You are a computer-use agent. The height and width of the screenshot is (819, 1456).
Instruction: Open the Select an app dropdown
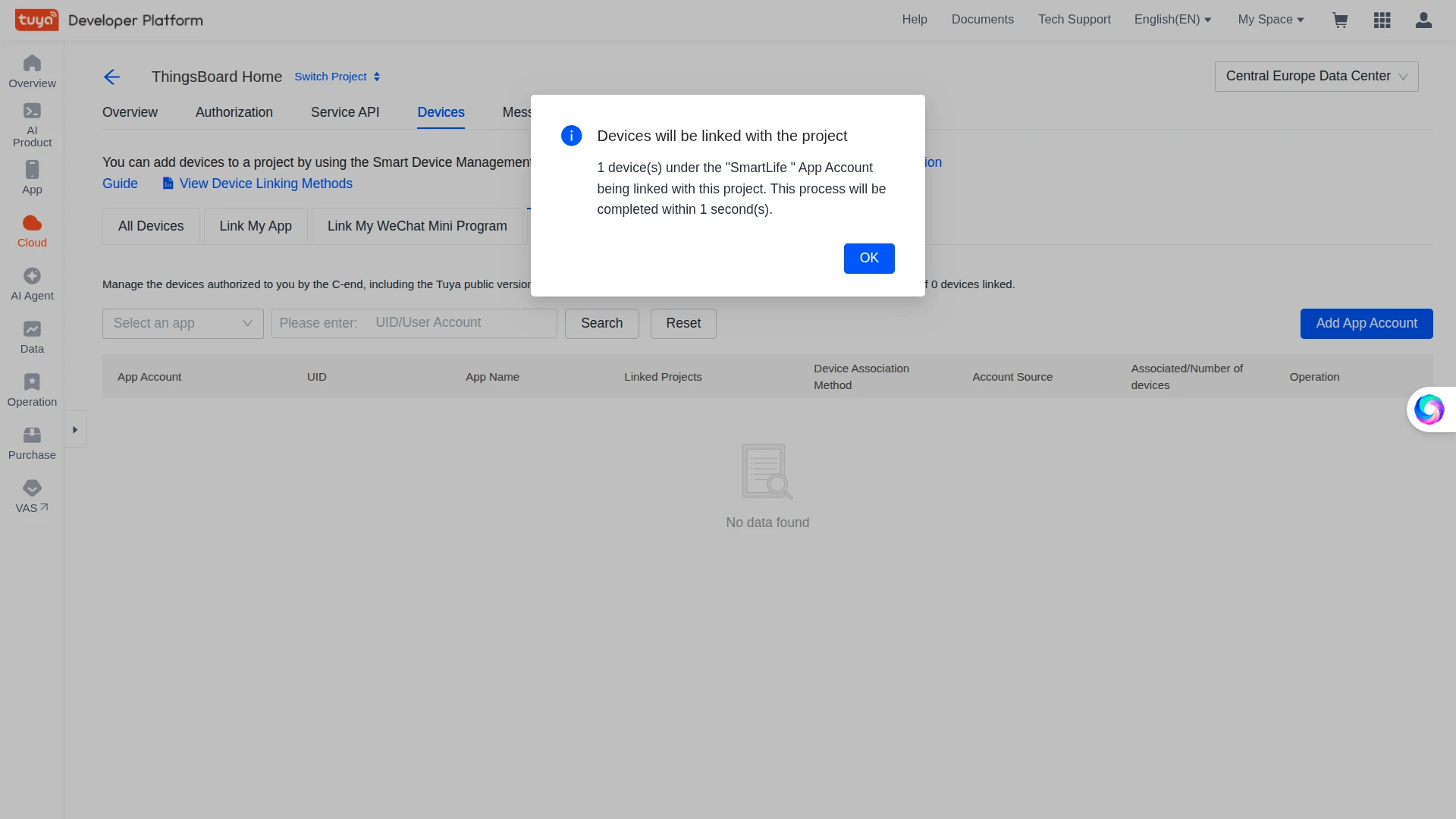tap(183, 324)
